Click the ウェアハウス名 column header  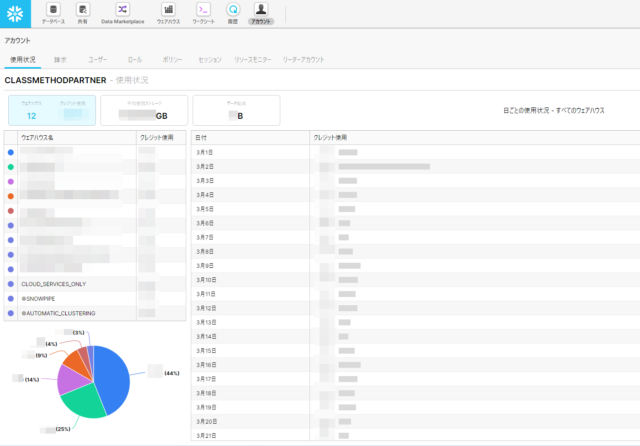(x=77, y=138)
